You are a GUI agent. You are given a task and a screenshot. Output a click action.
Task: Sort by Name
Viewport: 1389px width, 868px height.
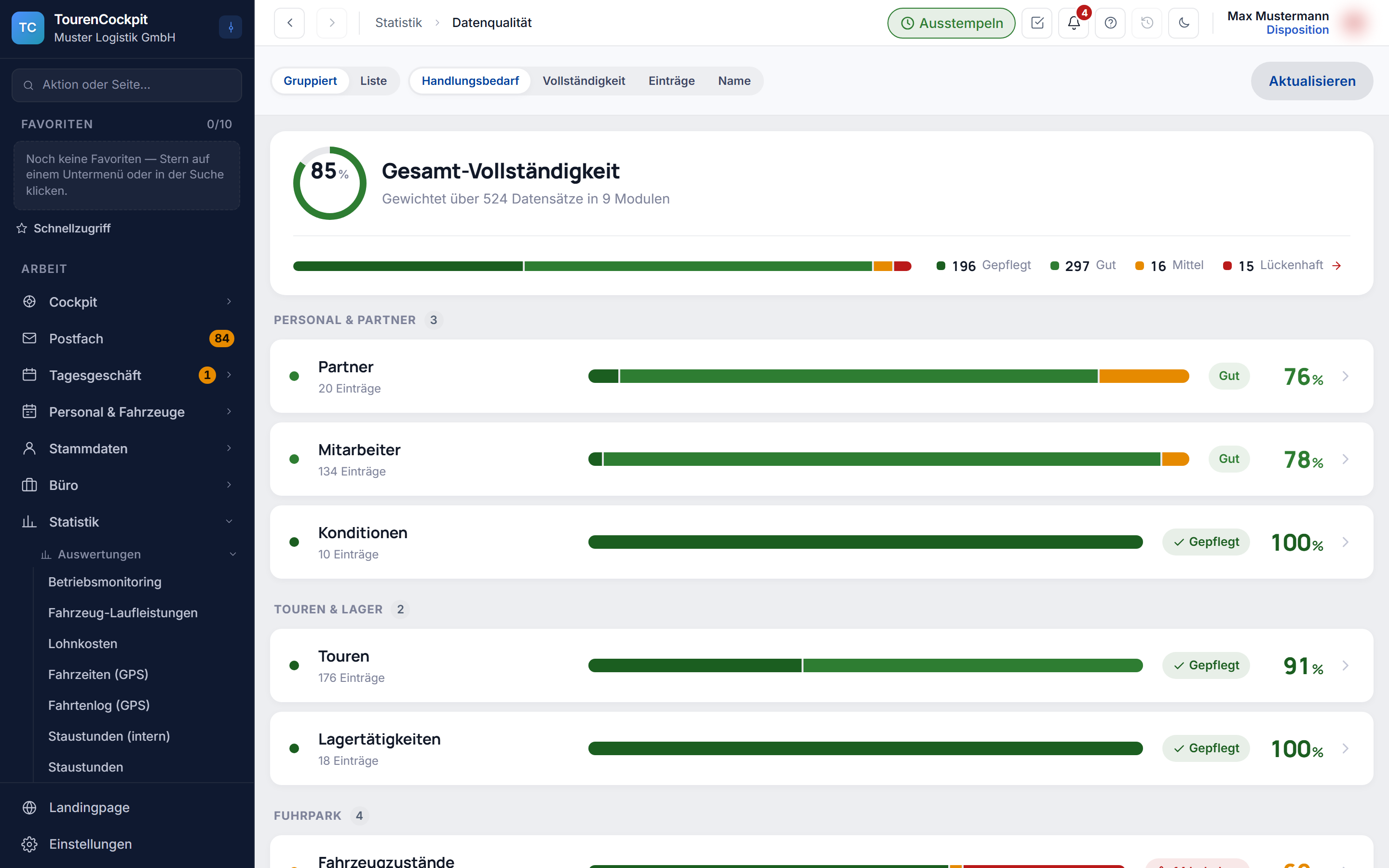click(734, 81)
